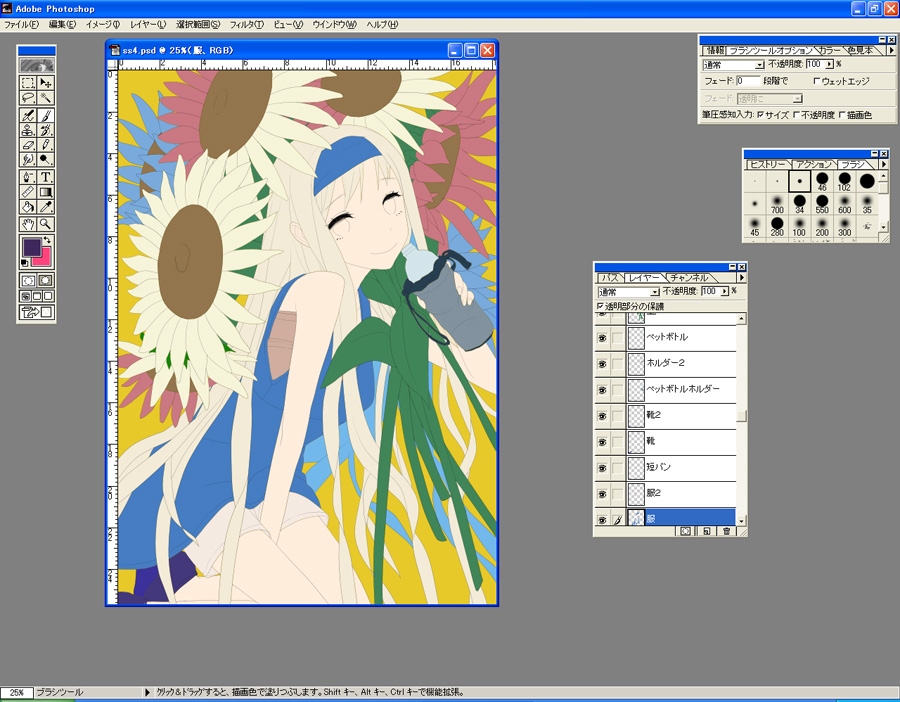
Task: Open レイヤー menu
Action: click(148, 24)
